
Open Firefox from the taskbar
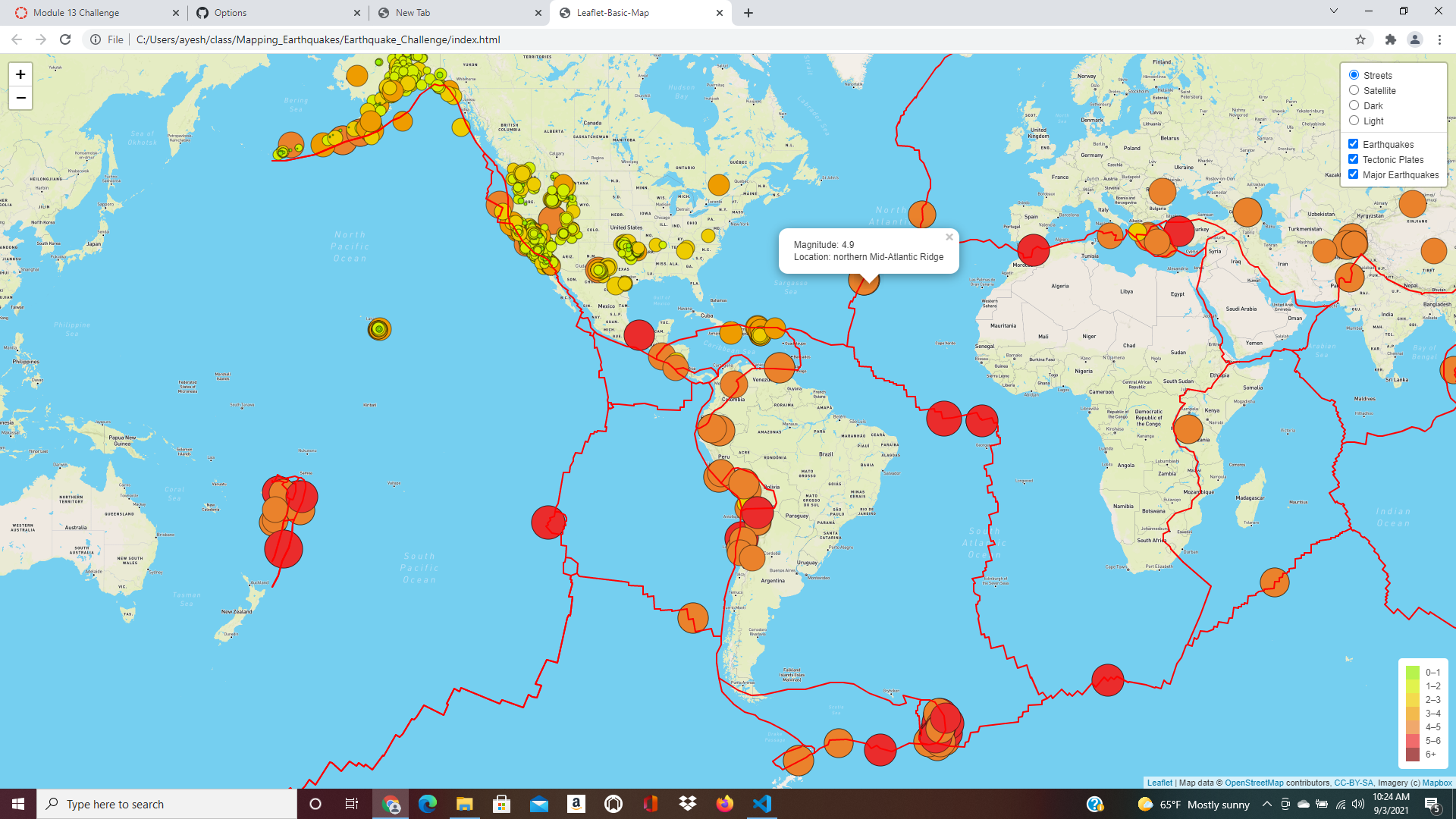coord(724,804)
